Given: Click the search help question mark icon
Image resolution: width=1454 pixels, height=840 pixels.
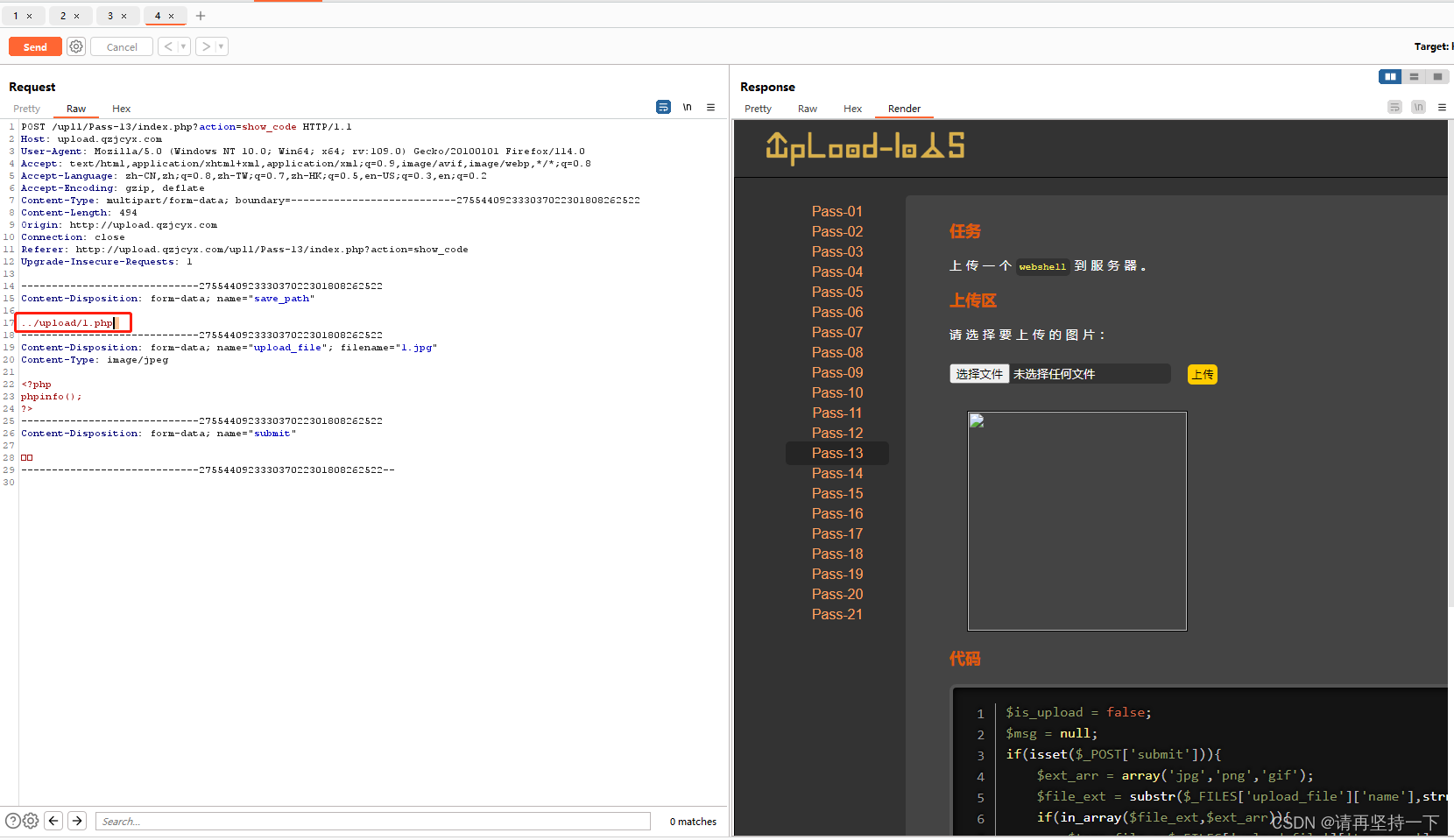Looking at the screenshot, I should [x=12, y=821].
